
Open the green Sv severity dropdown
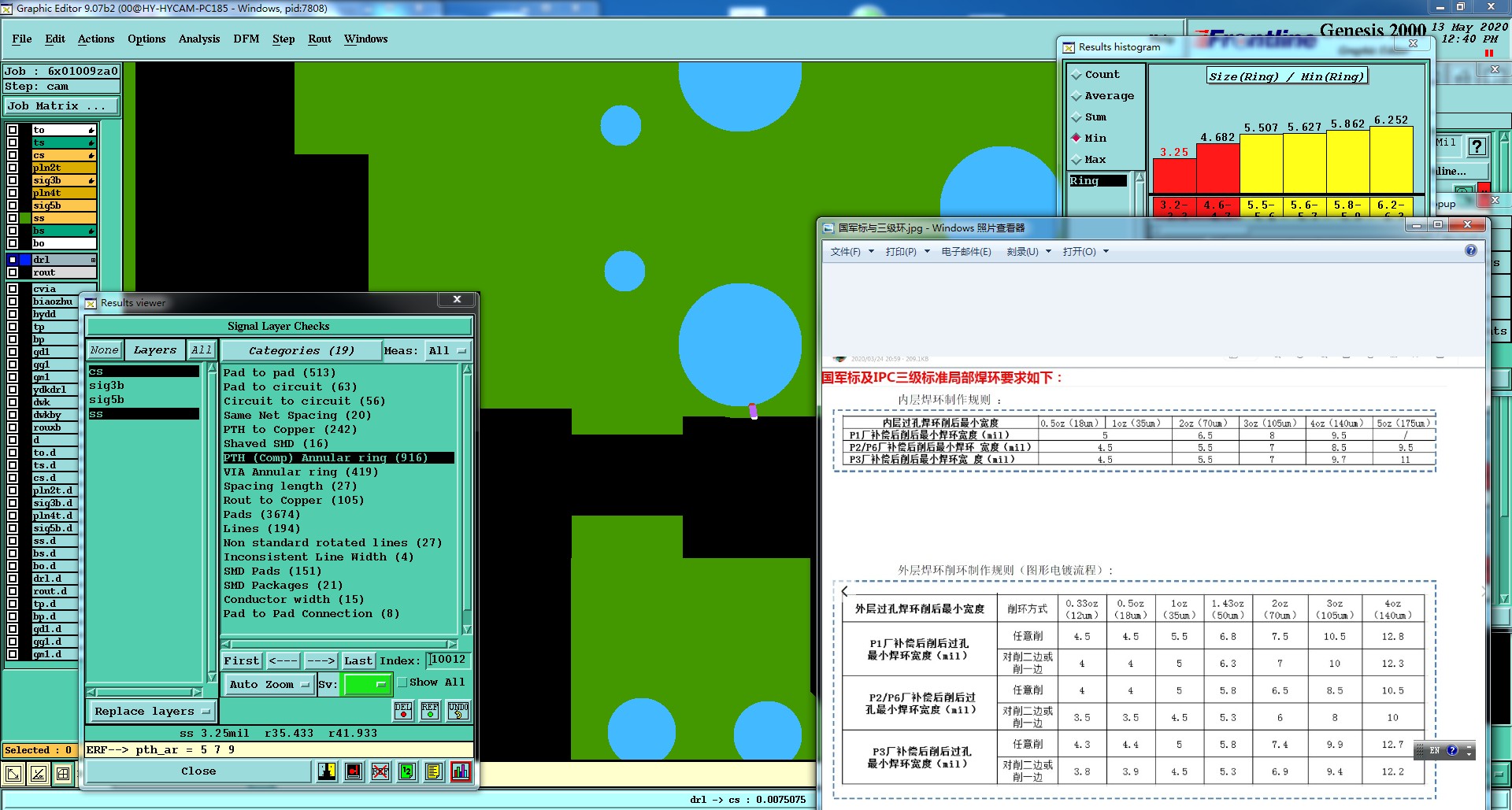click(367, 685)
